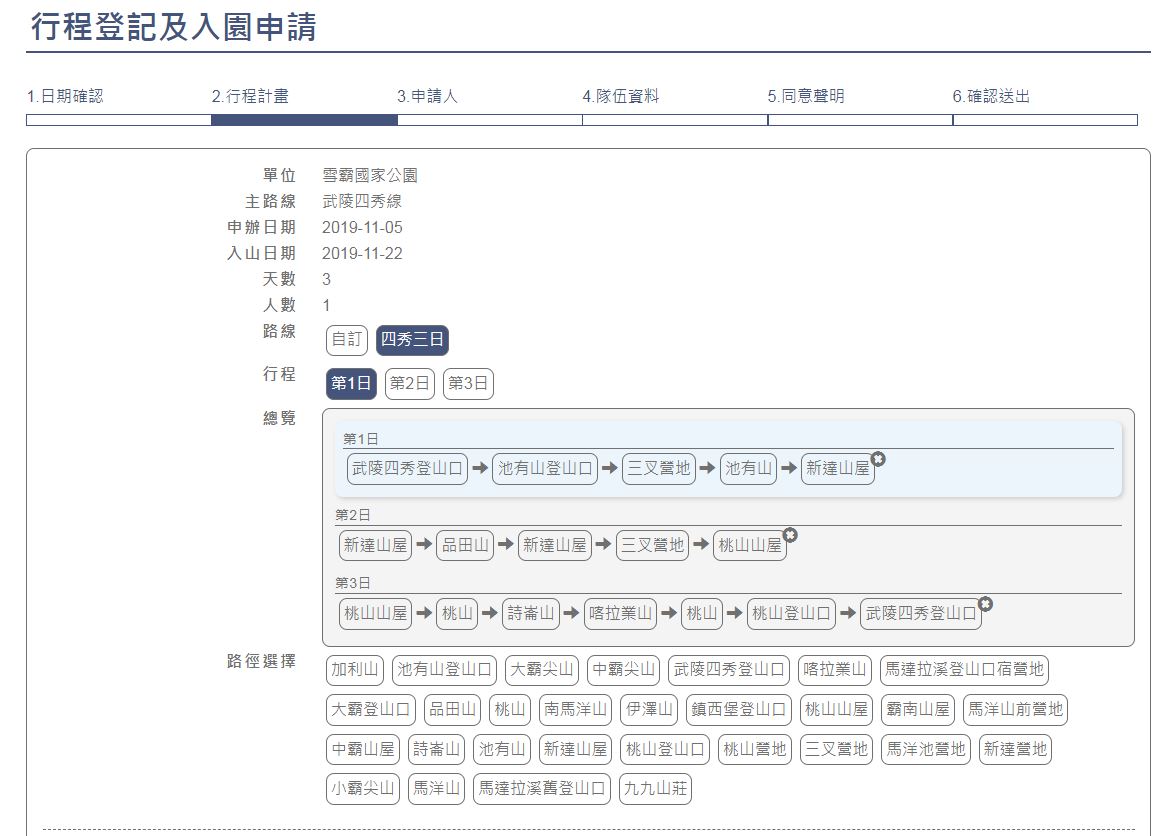
Task: Add 武陵四秀登山口 from 路徑選擇 list
Action: [x=729, y=670]
